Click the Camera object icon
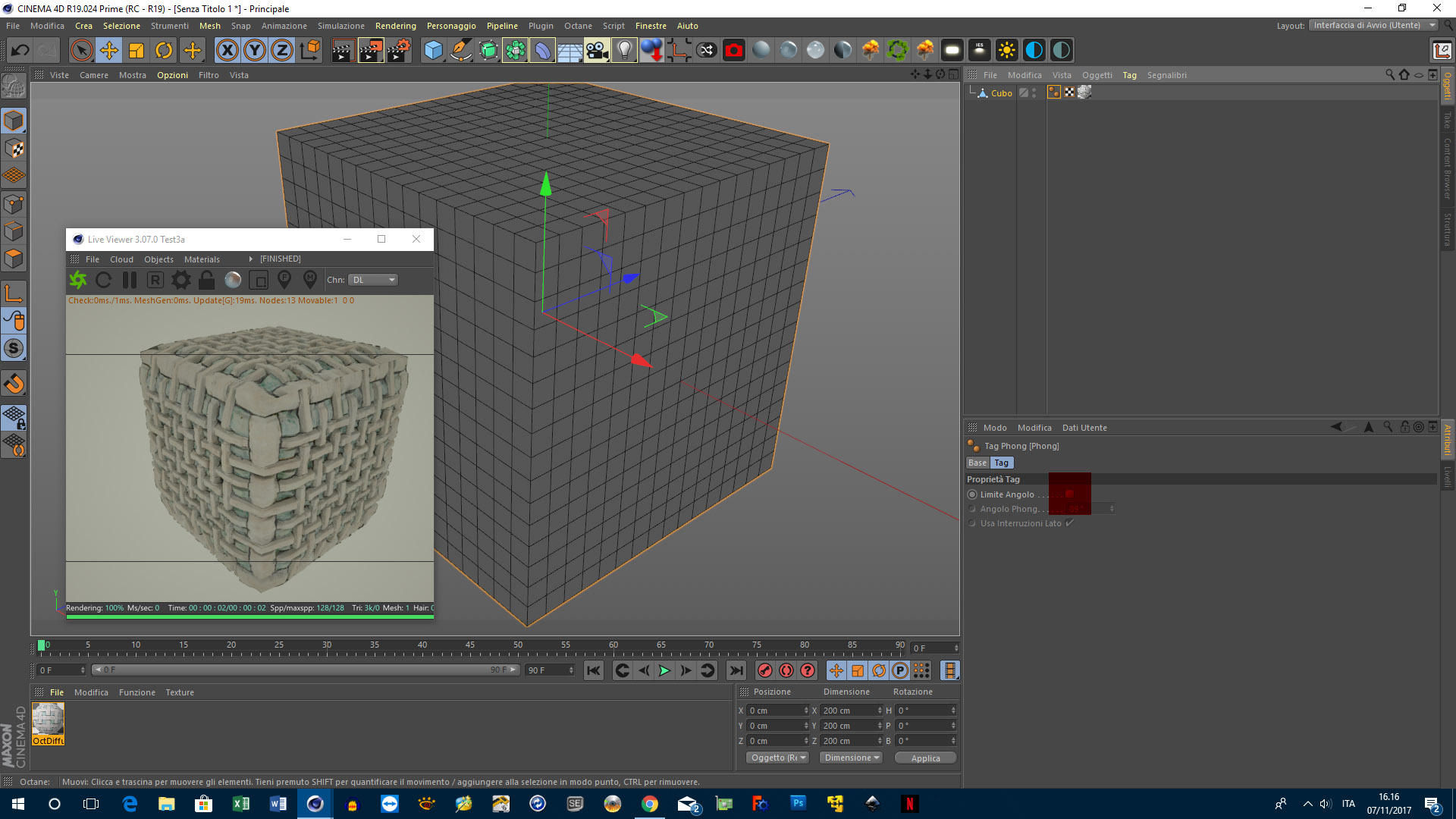 [597, 51]
